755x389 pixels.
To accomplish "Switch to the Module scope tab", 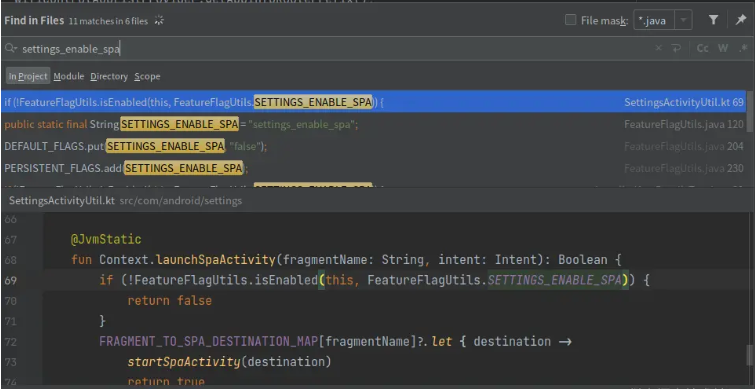I will pos(68,76).
